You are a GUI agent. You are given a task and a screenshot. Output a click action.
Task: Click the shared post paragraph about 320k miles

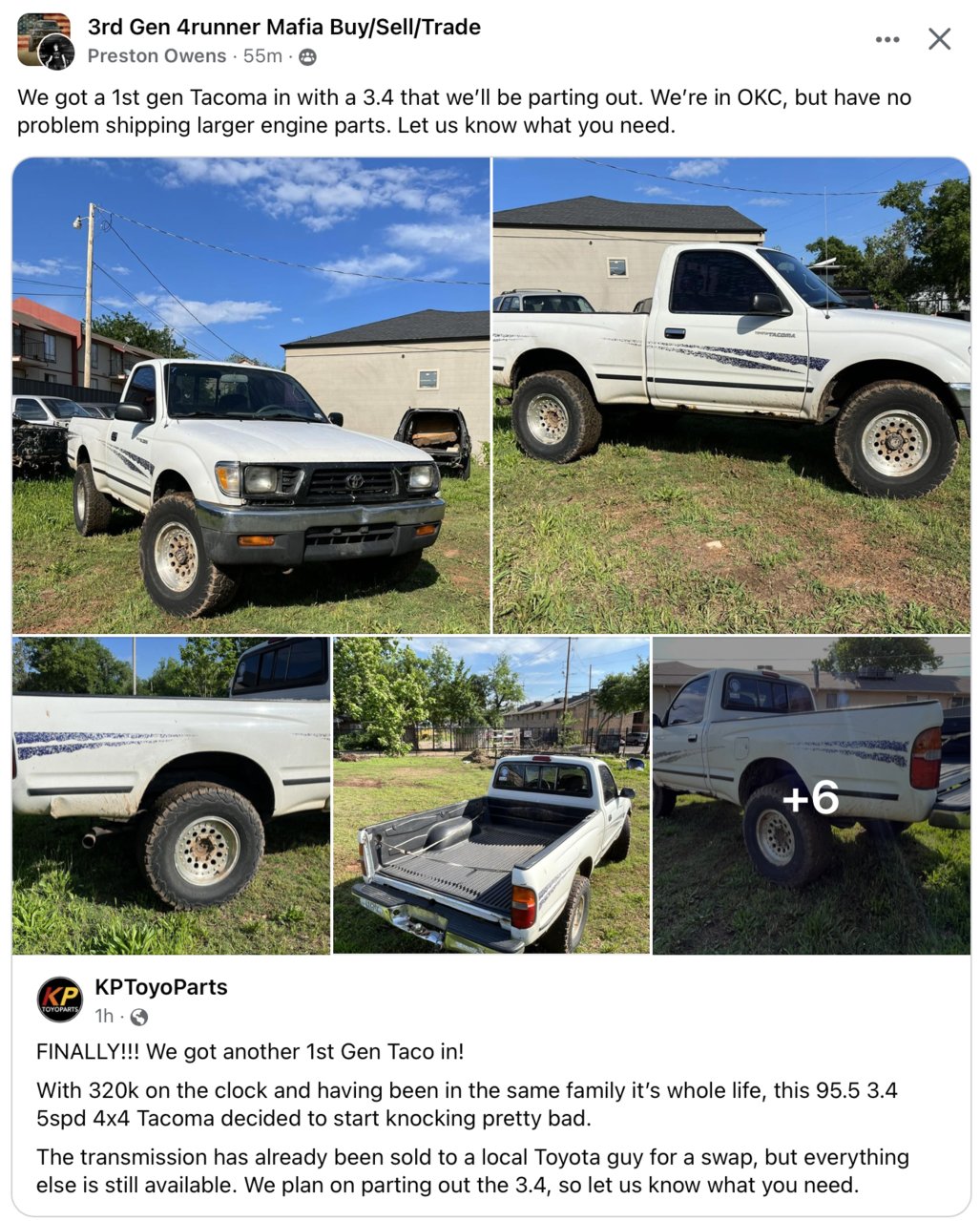pos(468,1104)
